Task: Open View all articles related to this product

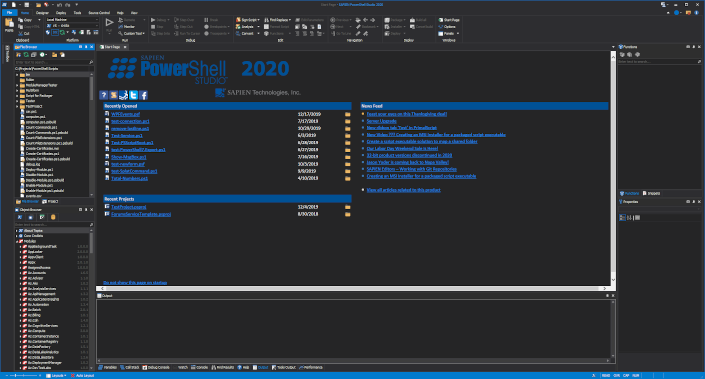Action: [x=403, y=190]
